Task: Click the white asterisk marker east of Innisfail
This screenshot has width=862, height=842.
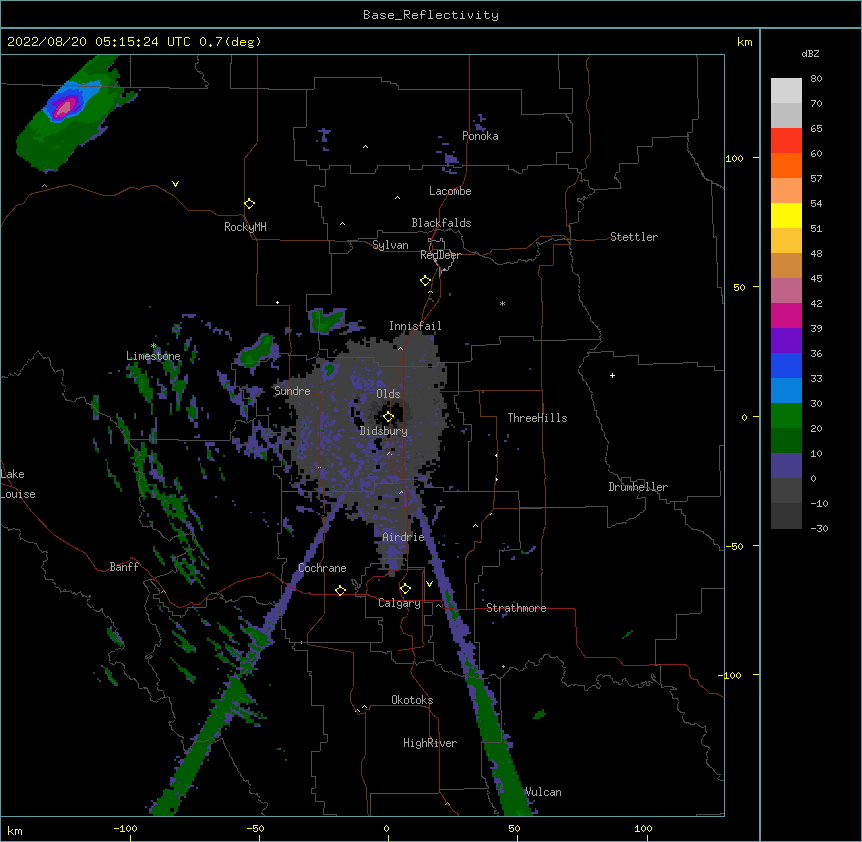Action: 502,303
